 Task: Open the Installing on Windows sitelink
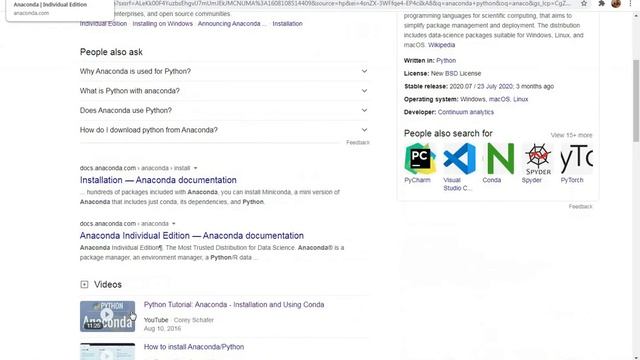[162, 24]
